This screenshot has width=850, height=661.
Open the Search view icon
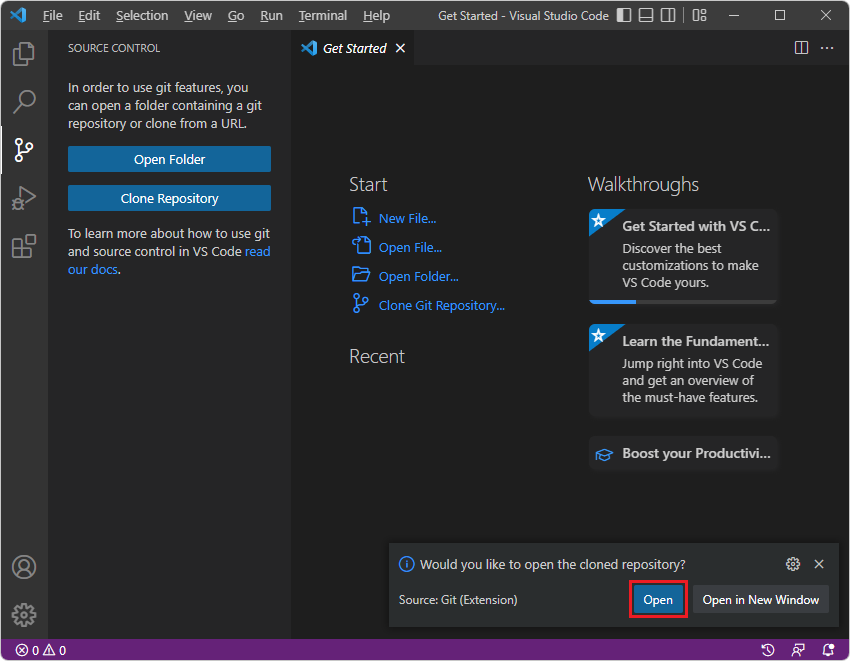(24, 102)
